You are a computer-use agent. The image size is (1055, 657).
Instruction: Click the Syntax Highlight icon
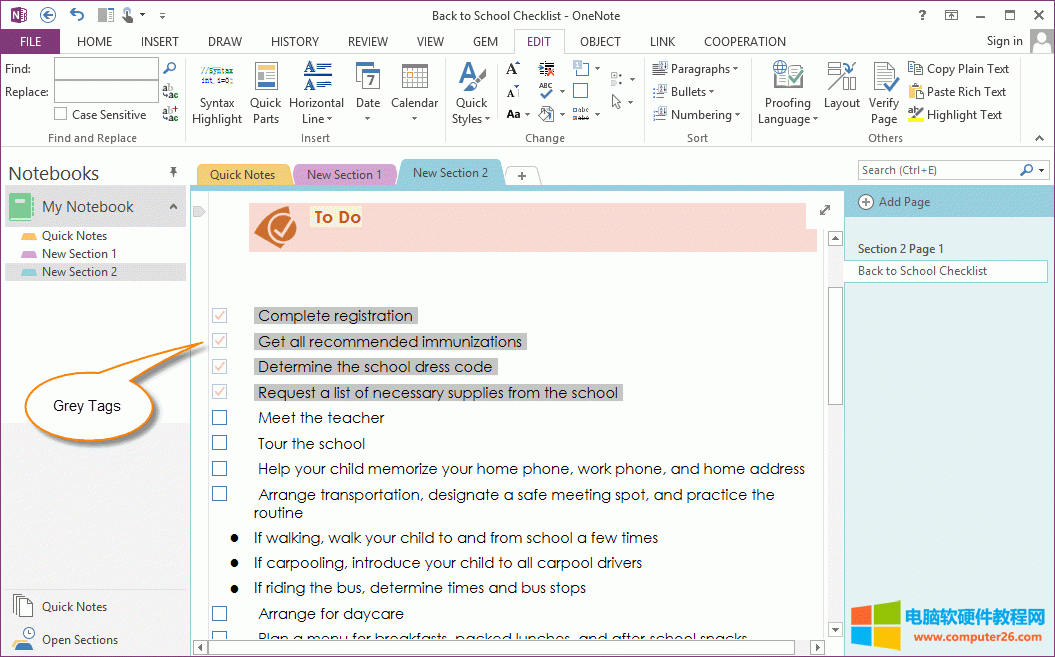click(x=217, y=77)
